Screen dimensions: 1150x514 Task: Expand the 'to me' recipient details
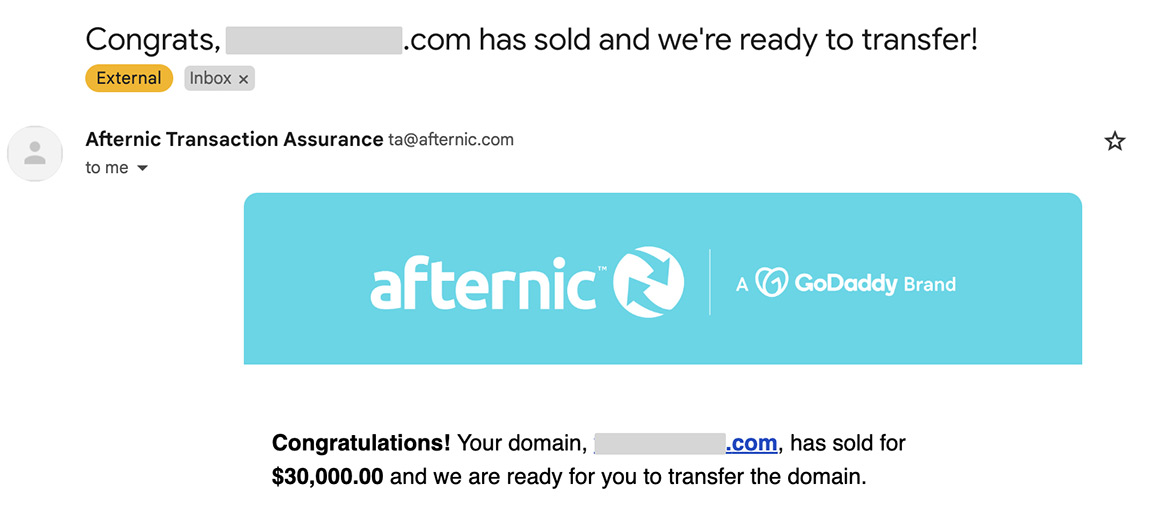[143, 169]
